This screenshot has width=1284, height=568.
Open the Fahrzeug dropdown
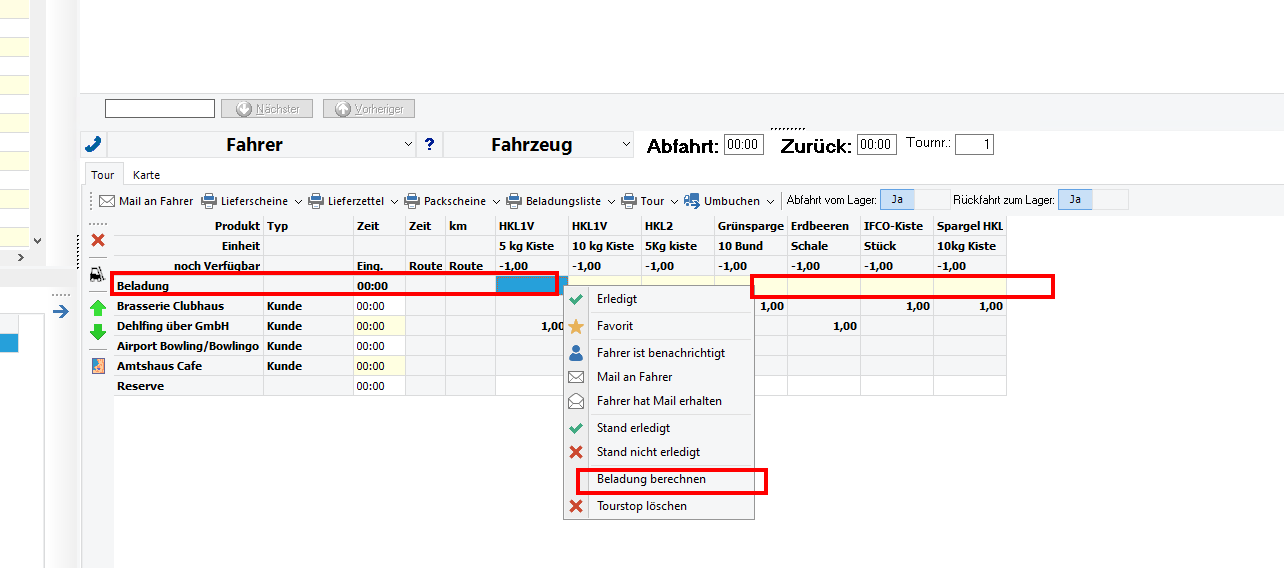626,145
